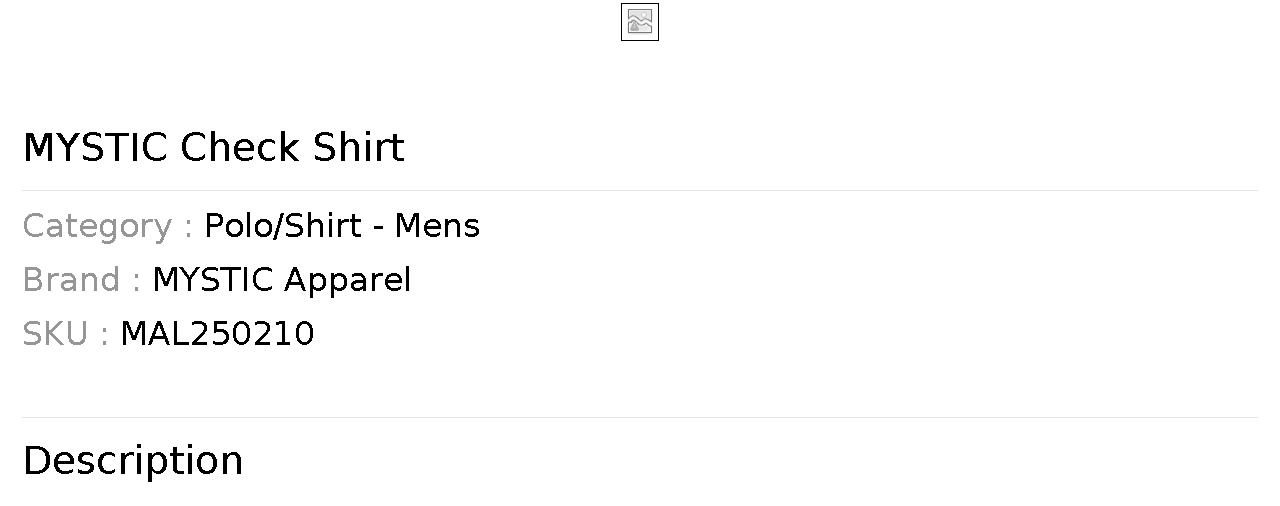Select the SKU field label

pyautogui.click(x=55, y=334)
